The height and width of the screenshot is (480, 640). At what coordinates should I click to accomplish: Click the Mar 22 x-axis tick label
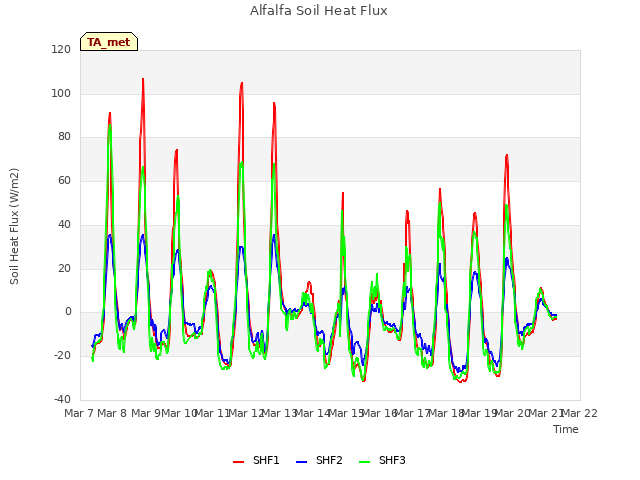(579, 413)
